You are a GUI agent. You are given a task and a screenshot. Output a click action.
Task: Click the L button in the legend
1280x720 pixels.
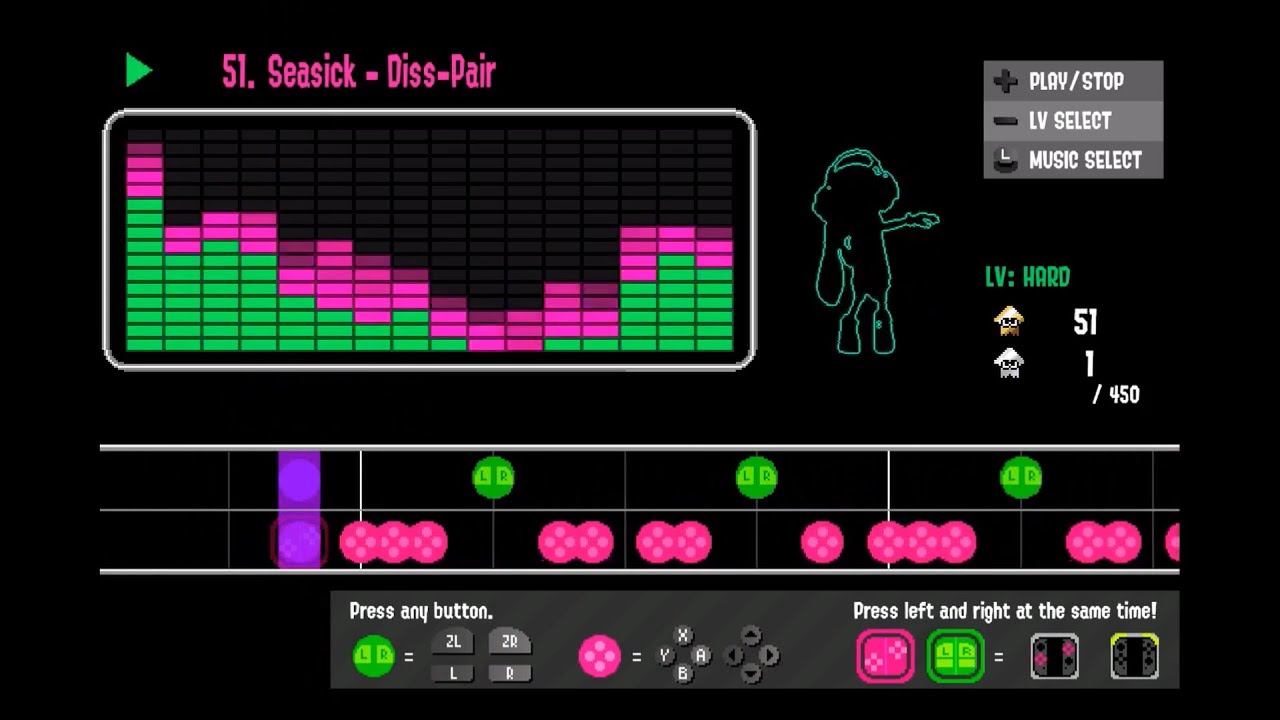click(453, 673)
